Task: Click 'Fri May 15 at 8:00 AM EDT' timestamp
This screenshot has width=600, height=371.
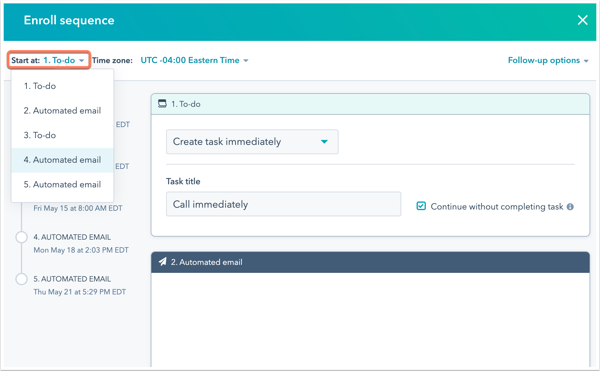Action: click(x=78, y=208)
